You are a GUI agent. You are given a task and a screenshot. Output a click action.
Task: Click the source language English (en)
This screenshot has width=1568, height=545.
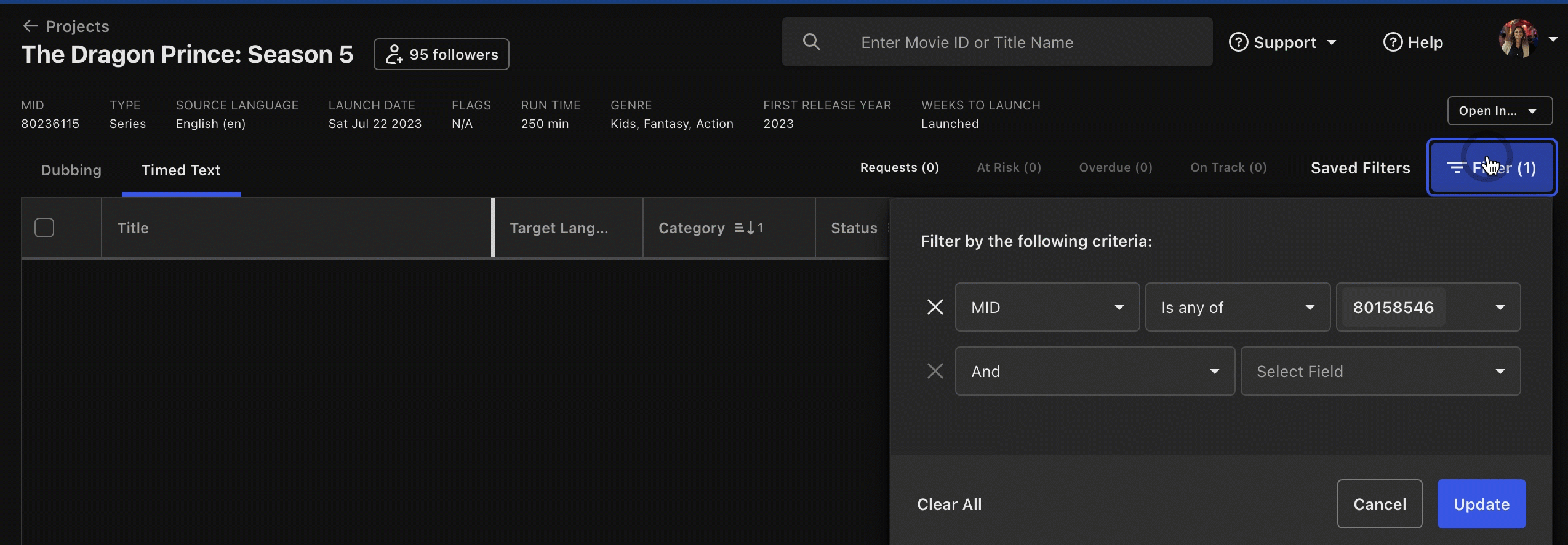(210, 124)
